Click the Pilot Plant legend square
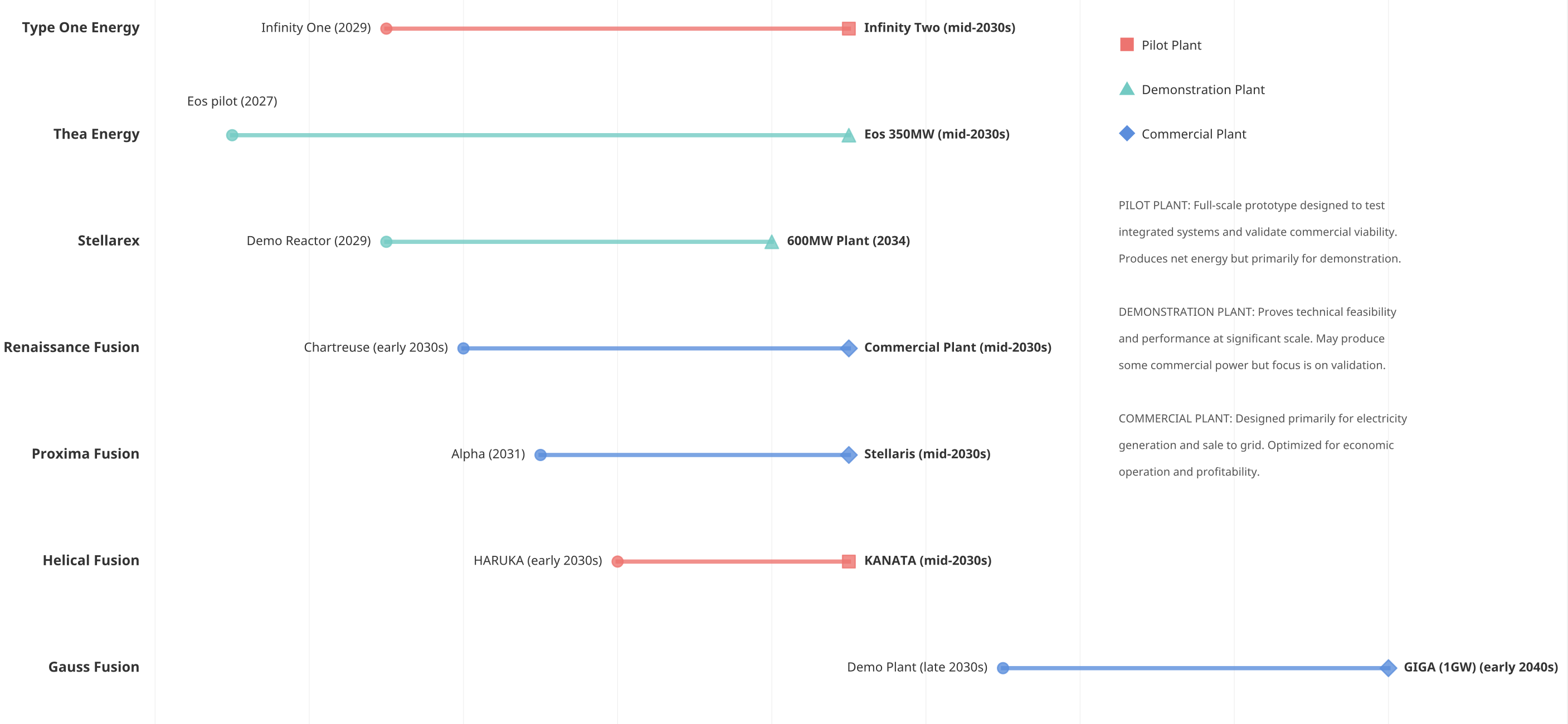The image size is (1568, 724). click(x=1127, y=45)
